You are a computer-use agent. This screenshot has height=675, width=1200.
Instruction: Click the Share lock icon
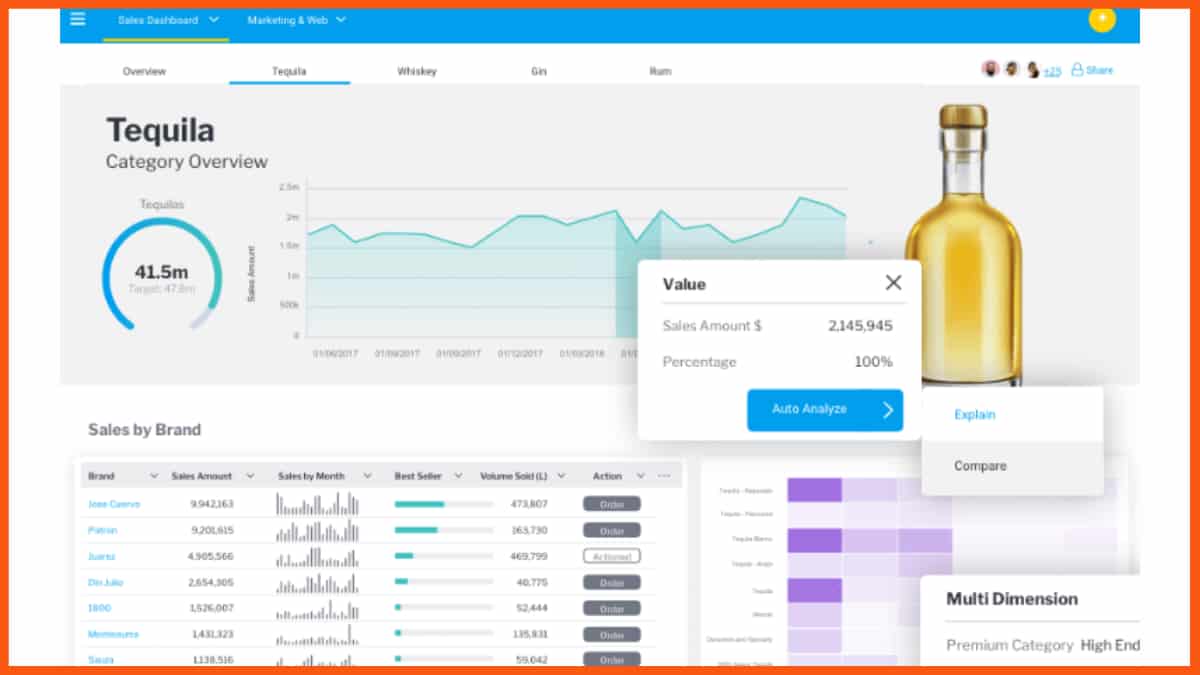(x=1077, y=70)
